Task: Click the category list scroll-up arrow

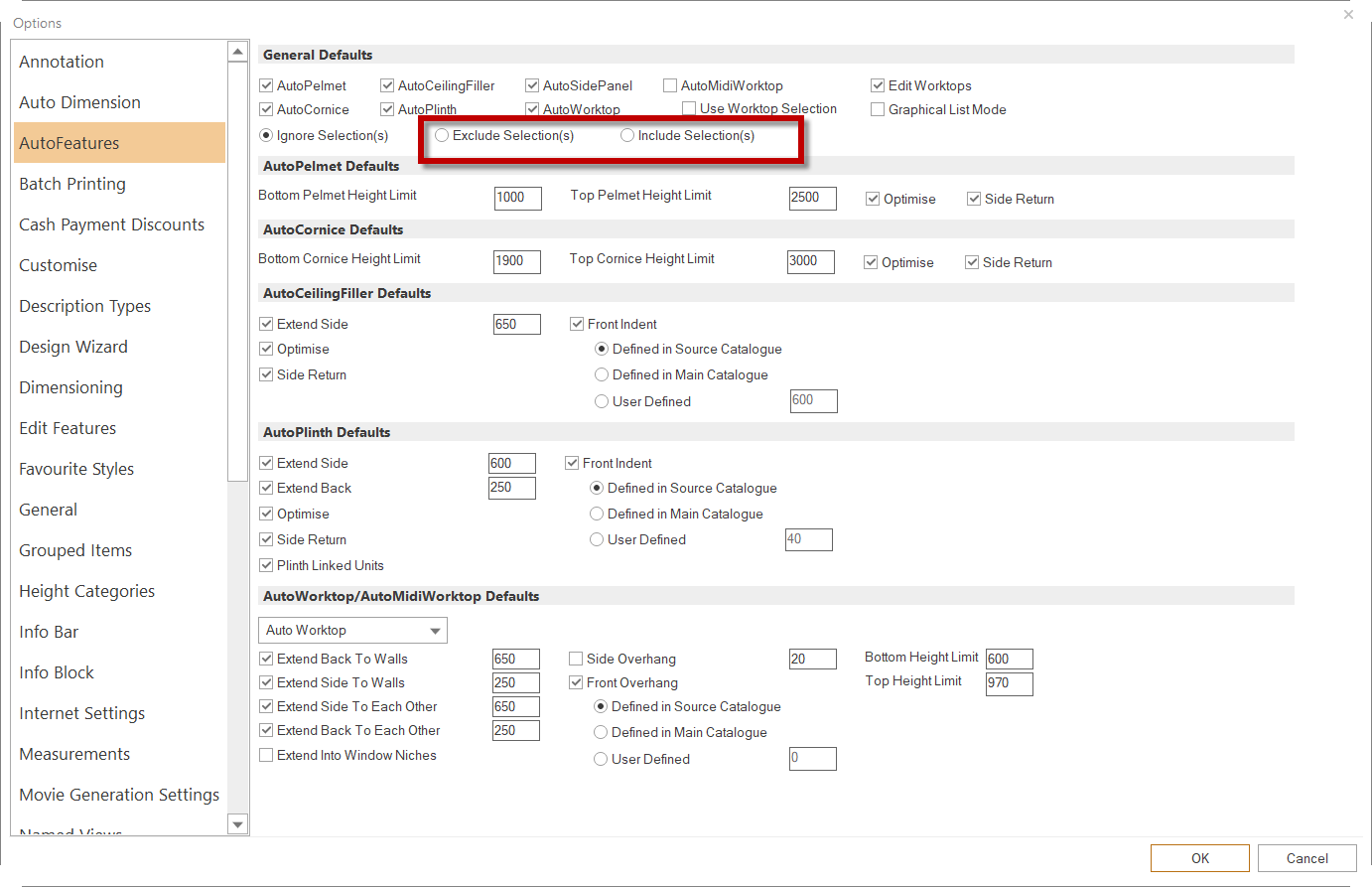Action: tap(237, 52)
